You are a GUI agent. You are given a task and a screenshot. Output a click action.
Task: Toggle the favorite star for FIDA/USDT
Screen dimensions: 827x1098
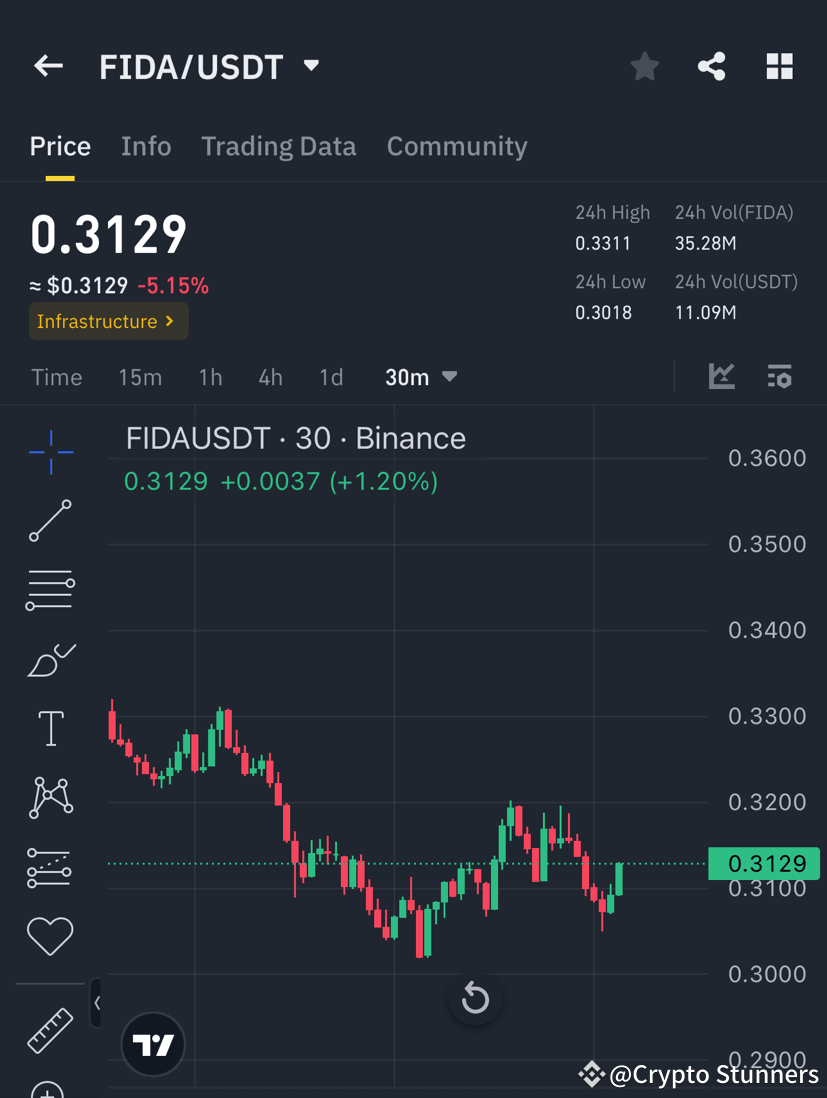[x=644, y=66]
